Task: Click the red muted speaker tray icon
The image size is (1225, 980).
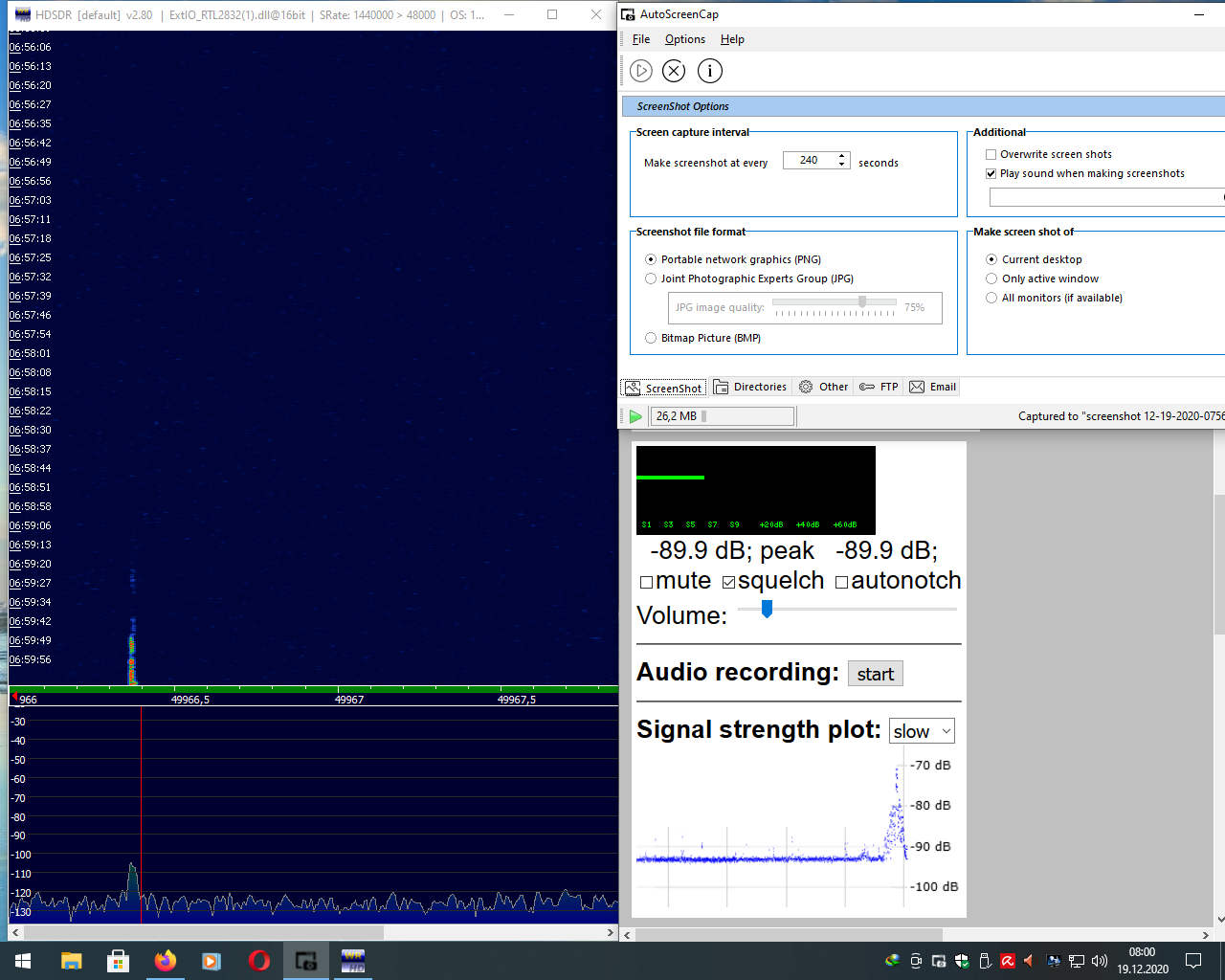Action: [1030, 961]
